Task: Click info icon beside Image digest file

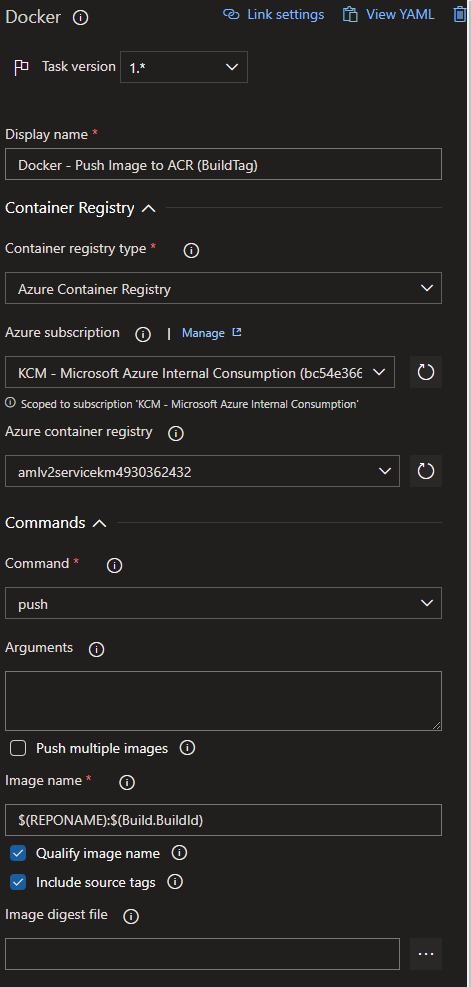Action: 131,916
